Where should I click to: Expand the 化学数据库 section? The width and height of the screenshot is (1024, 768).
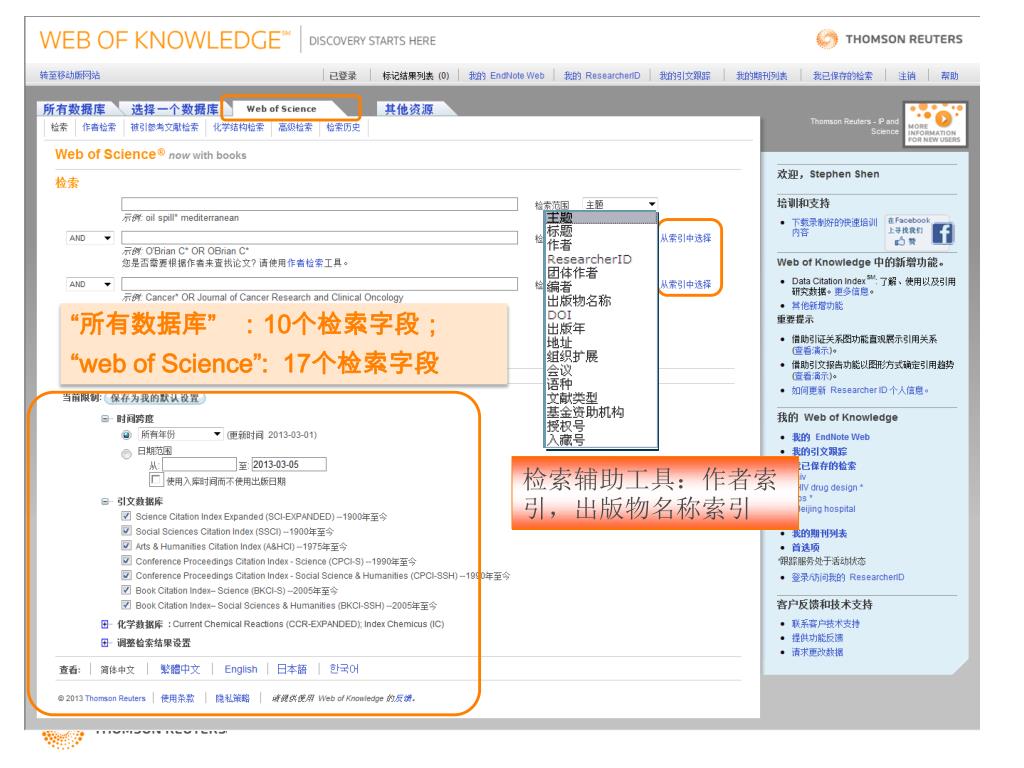click(105, 624)
